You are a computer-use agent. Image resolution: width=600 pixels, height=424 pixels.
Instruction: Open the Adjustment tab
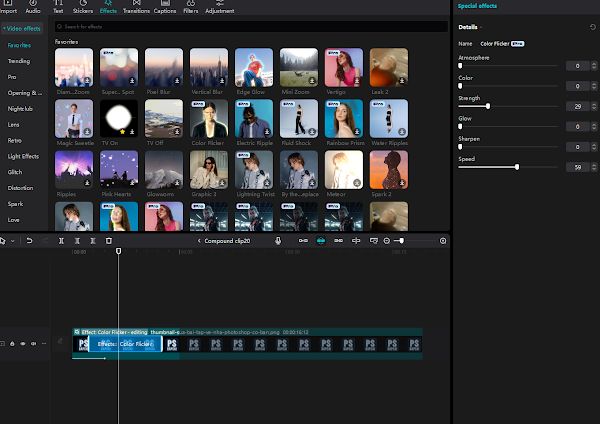point(220,7)
